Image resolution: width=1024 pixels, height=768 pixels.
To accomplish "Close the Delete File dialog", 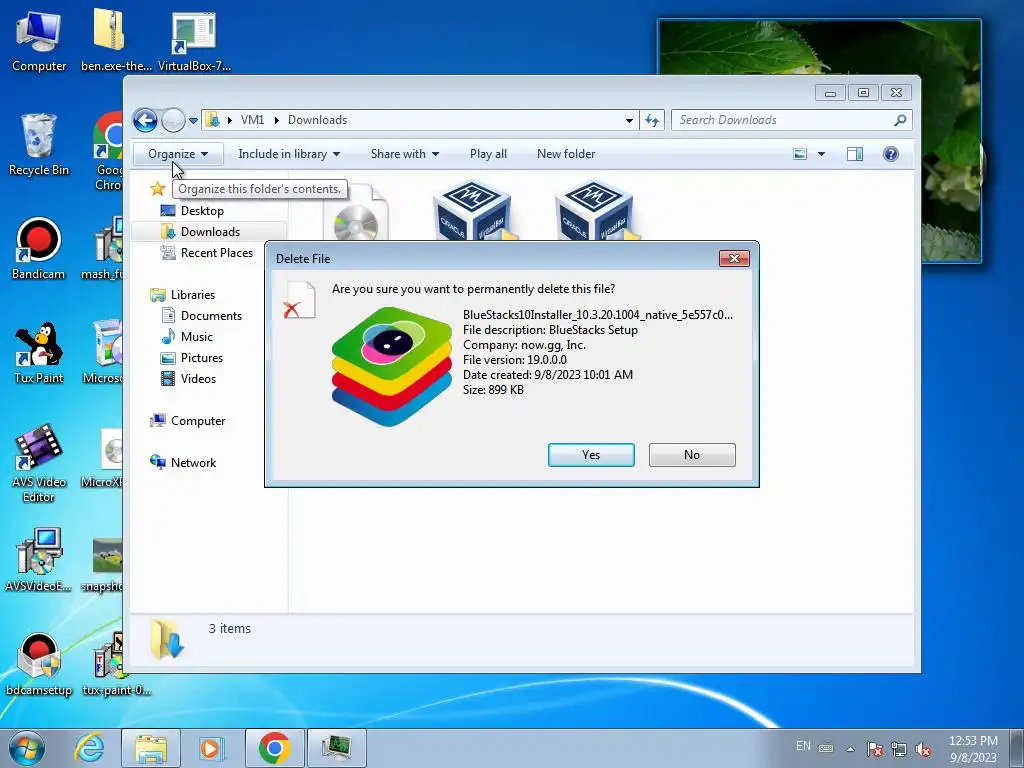I will point(734,259).
